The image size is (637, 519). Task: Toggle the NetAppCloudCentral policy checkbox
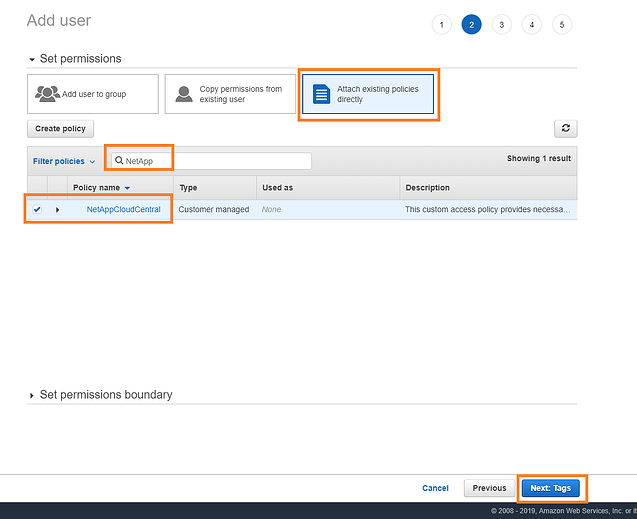click(x=37, y=209)
